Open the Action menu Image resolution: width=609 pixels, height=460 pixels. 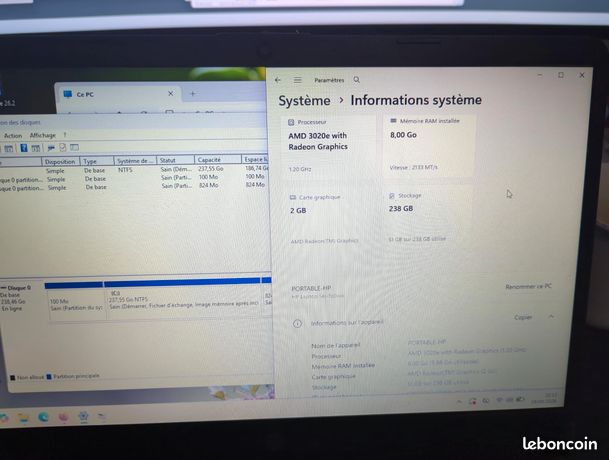(x=13, y=136)
